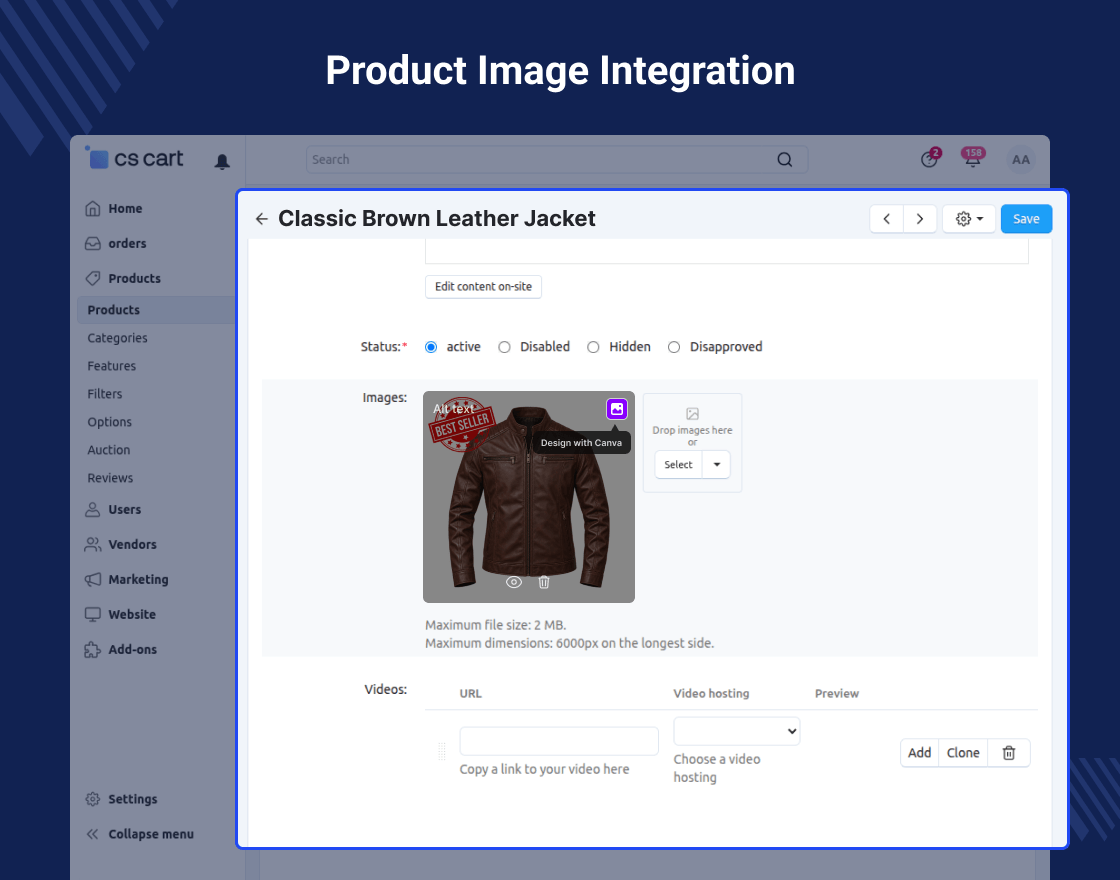Open notifications bell with 158 badge
The image size is (1120, 880).
point(973,158)
